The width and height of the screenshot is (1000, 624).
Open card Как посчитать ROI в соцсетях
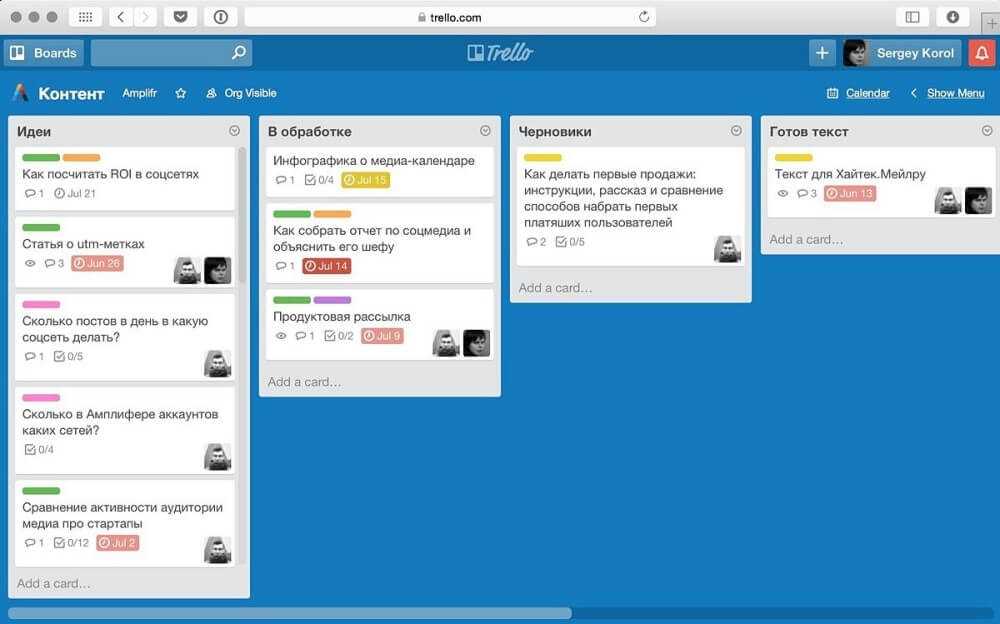[x=125, y=179]
